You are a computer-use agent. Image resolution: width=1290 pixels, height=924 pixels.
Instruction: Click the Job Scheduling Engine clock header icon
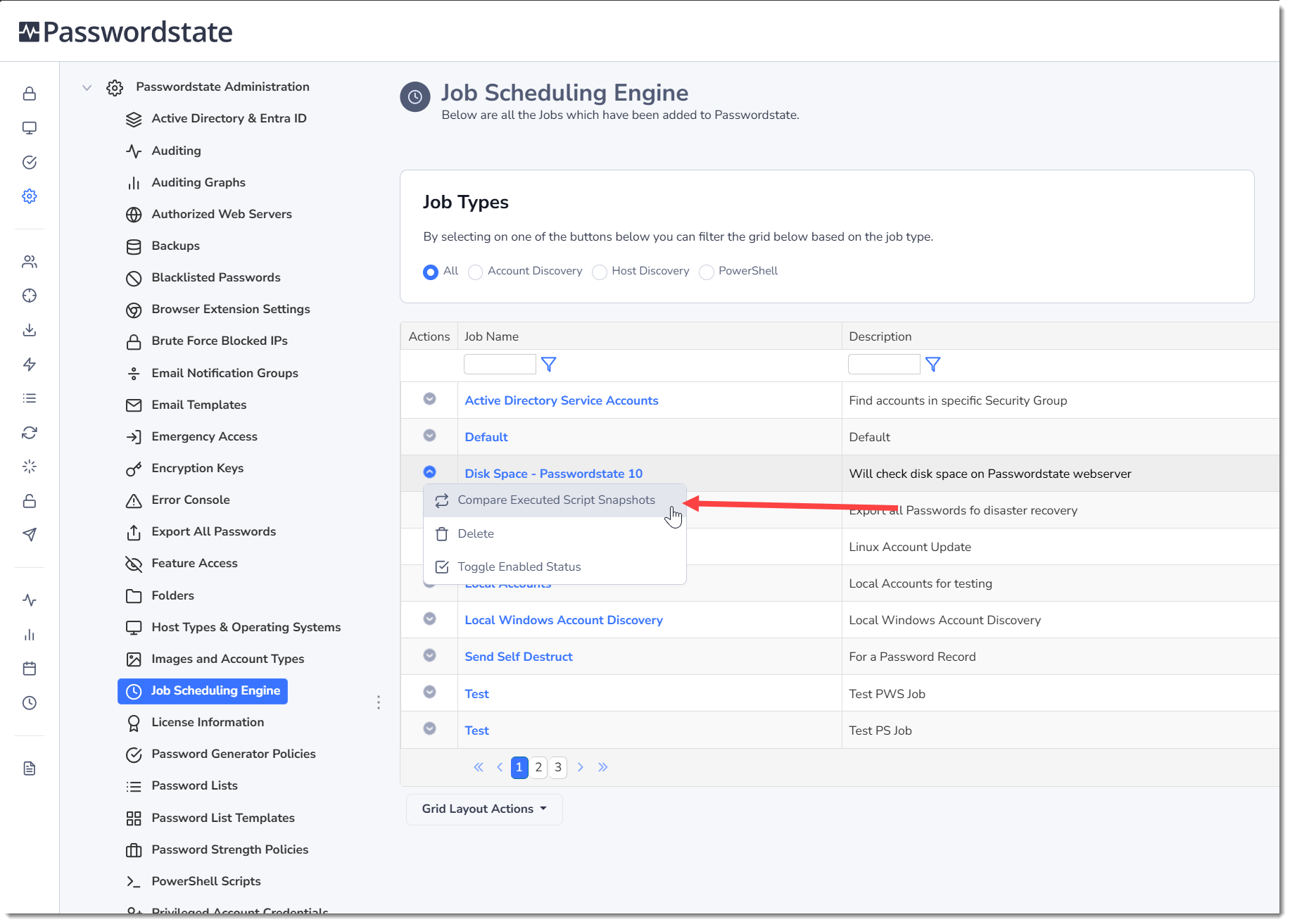coord(415,97)
